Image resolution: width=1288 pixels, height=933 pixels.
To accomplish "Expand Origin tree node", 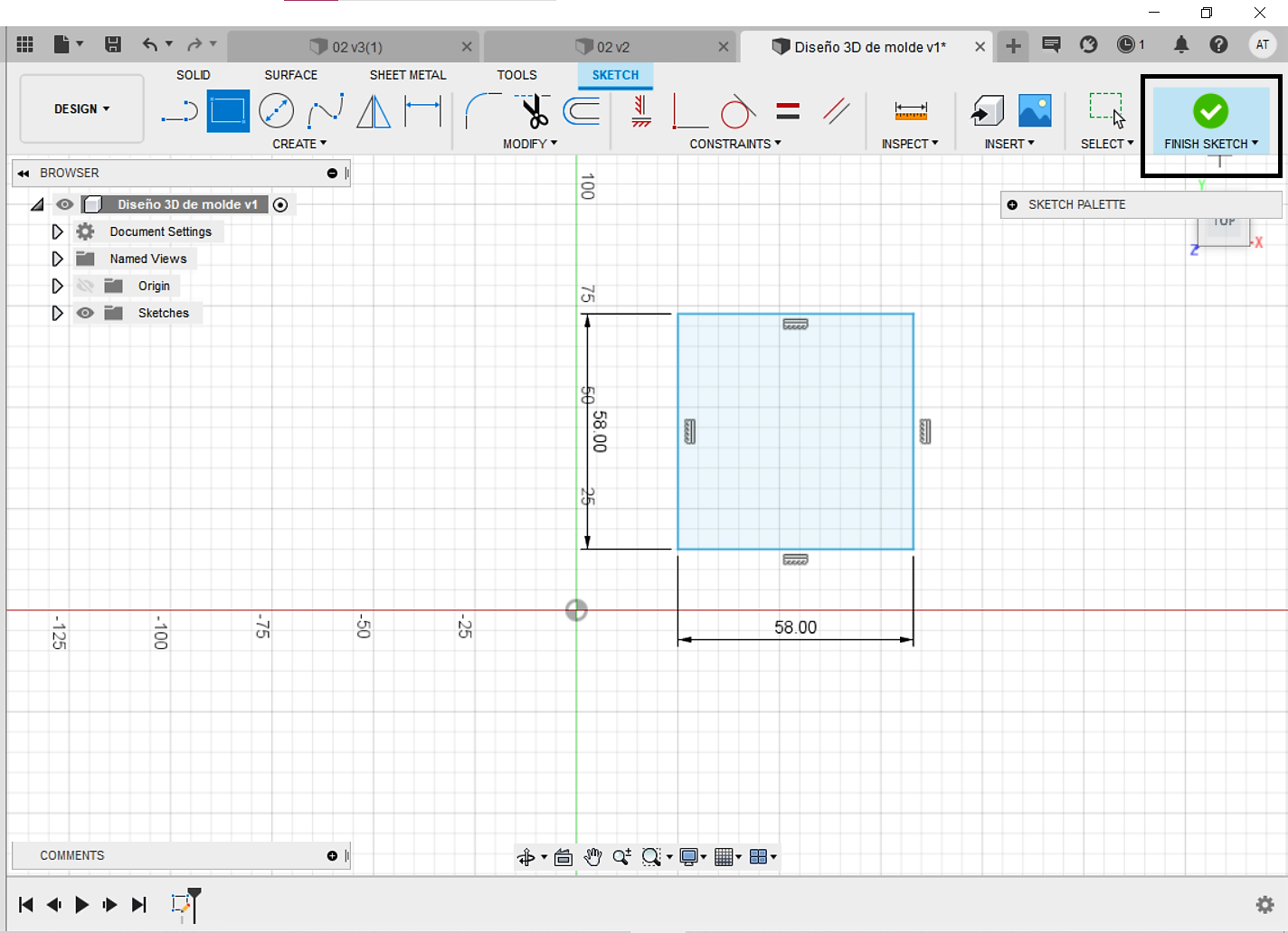I will click(57, 286).
